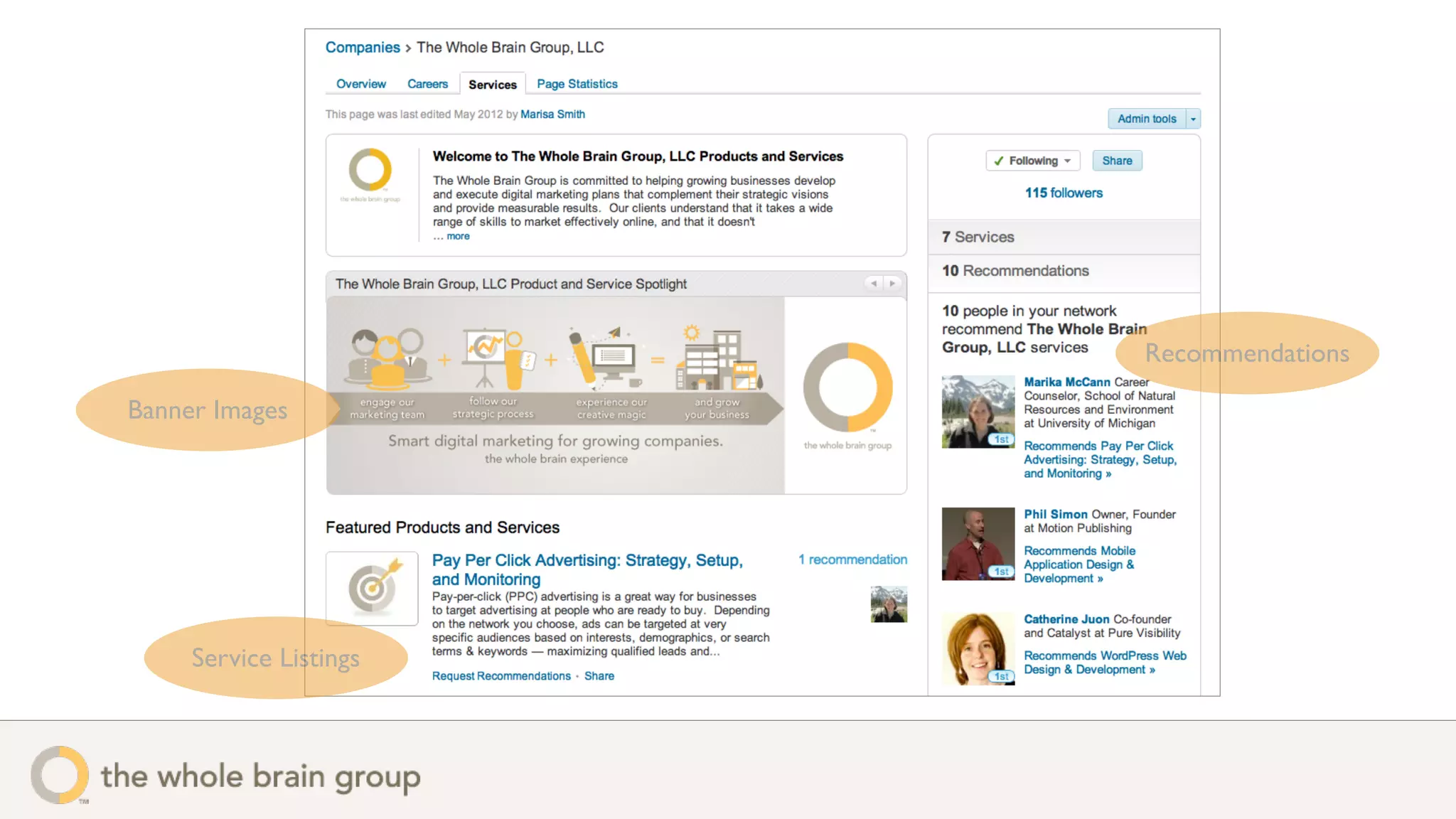Click the Featured Products and Services heading
1456x819 pixels.
click(442, 528)
